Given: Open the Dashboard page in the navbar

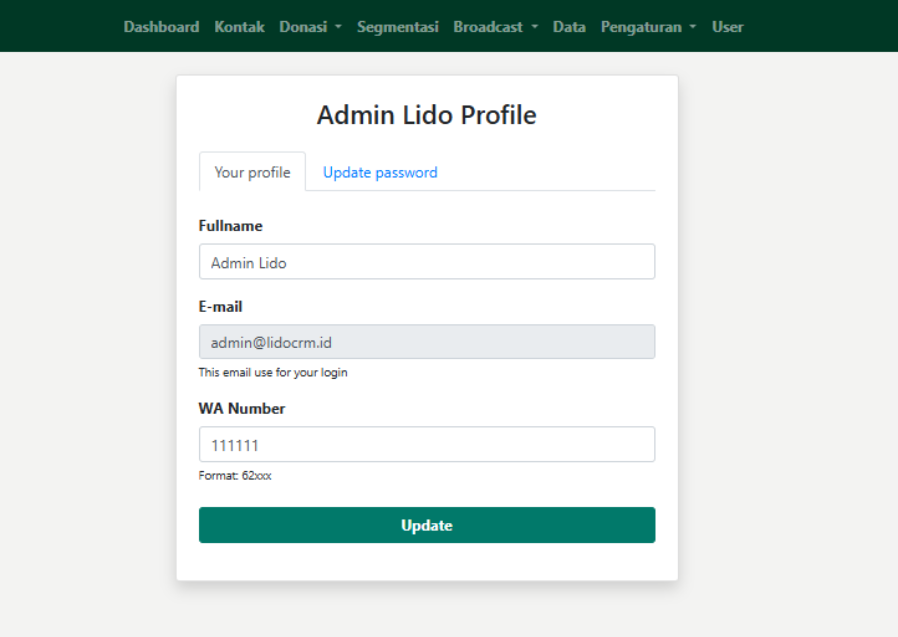Looking at the screenshot, I should tap(161, 27).
